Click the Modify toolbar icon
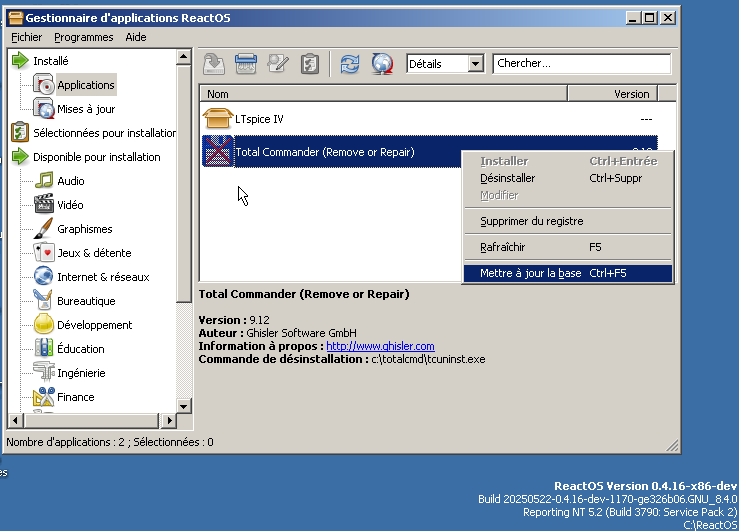The image size is (739, 531). pyautogui.click(x=278, y=64)
